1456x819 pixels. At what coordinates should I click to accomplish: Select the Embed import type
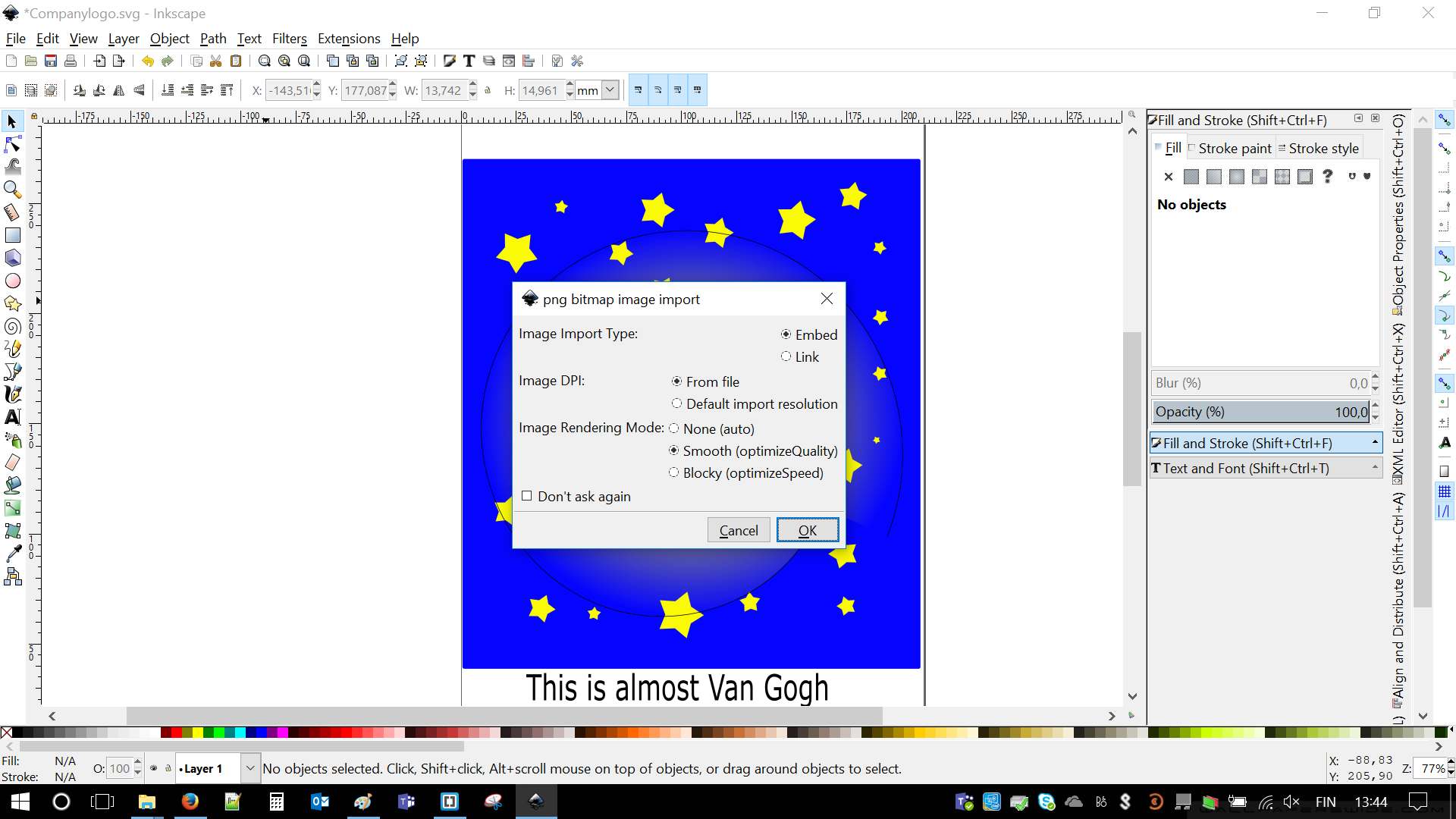808,334
